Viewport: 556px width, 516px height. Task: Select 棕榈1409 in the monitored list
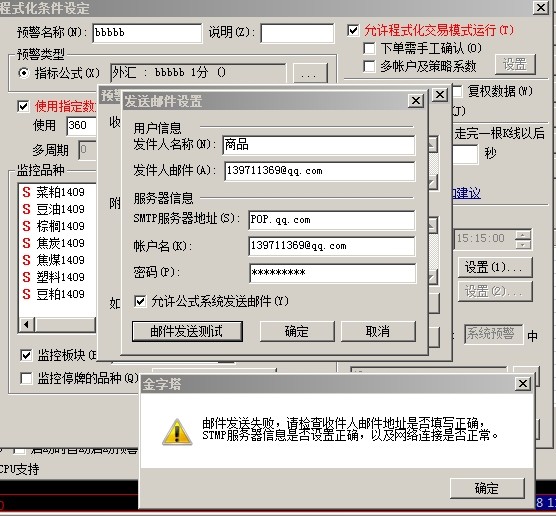(x=60, y=226)
